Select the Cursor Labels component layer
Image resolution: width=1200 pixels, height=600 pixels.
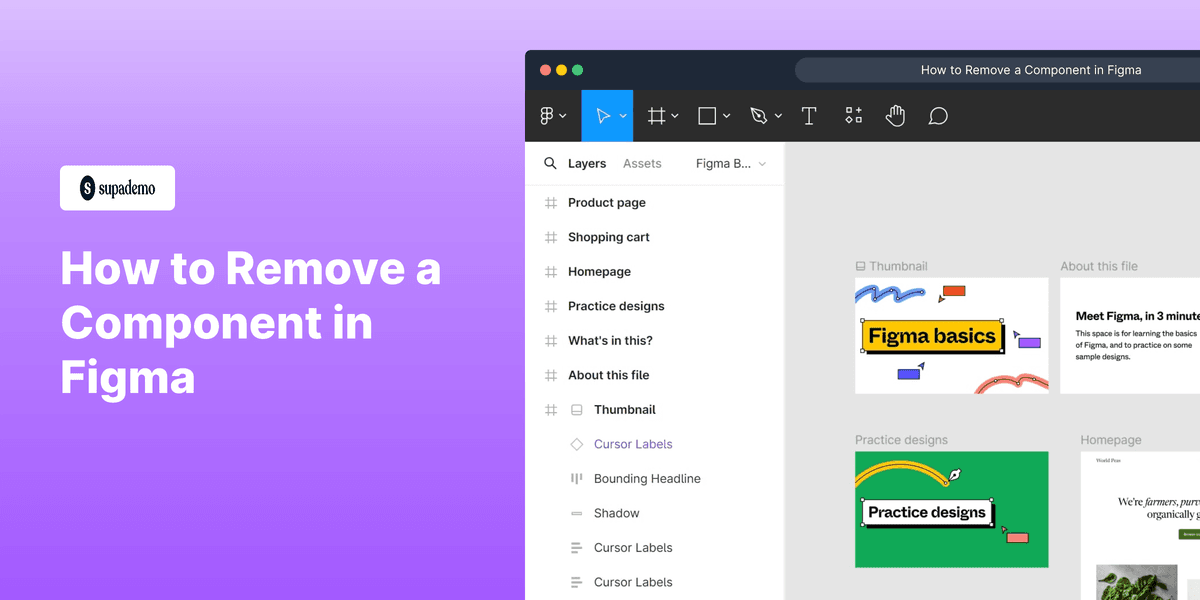pos(633,444)
